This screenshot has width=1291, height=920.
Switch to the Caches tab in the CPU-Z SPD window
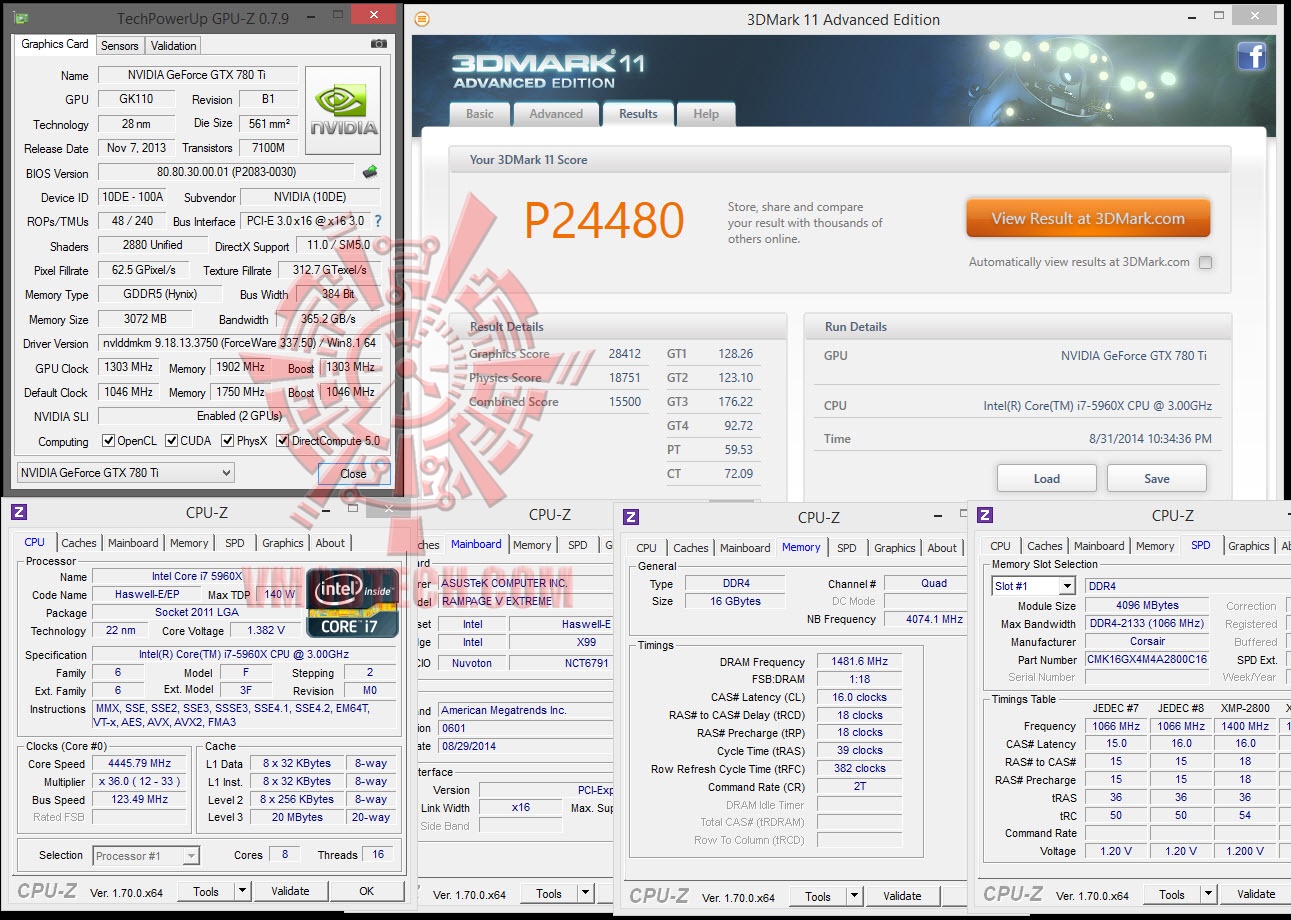(1045, 546)
